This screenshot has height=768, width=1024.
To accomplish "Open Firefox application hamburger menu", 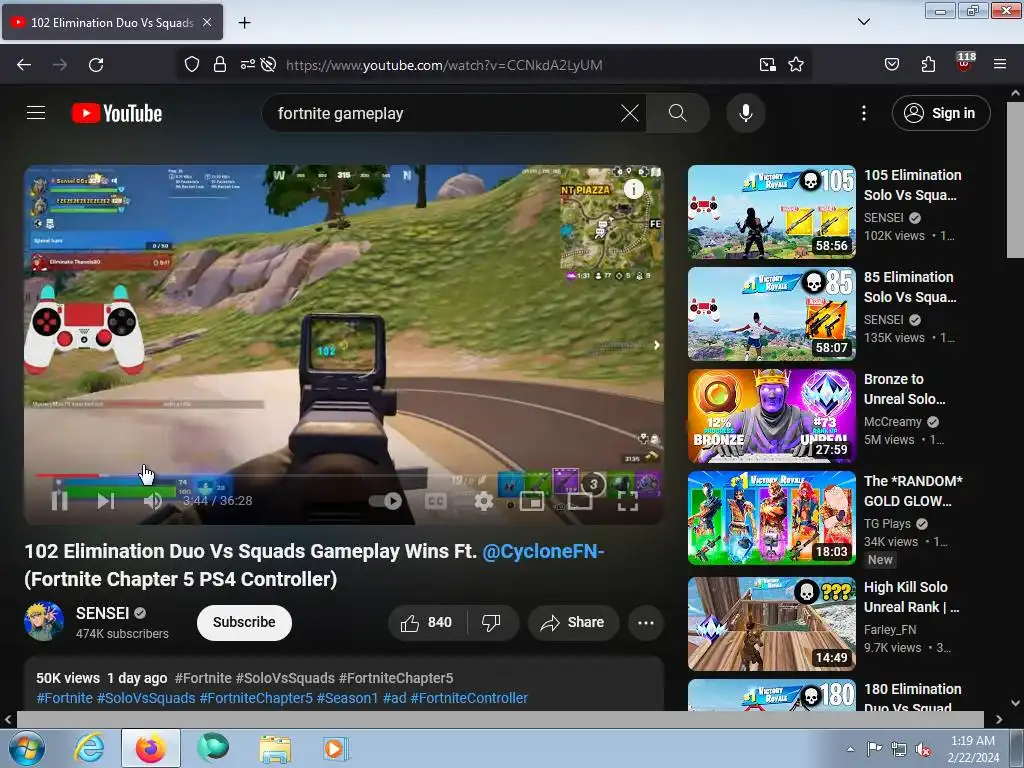I will point(1000,65).
